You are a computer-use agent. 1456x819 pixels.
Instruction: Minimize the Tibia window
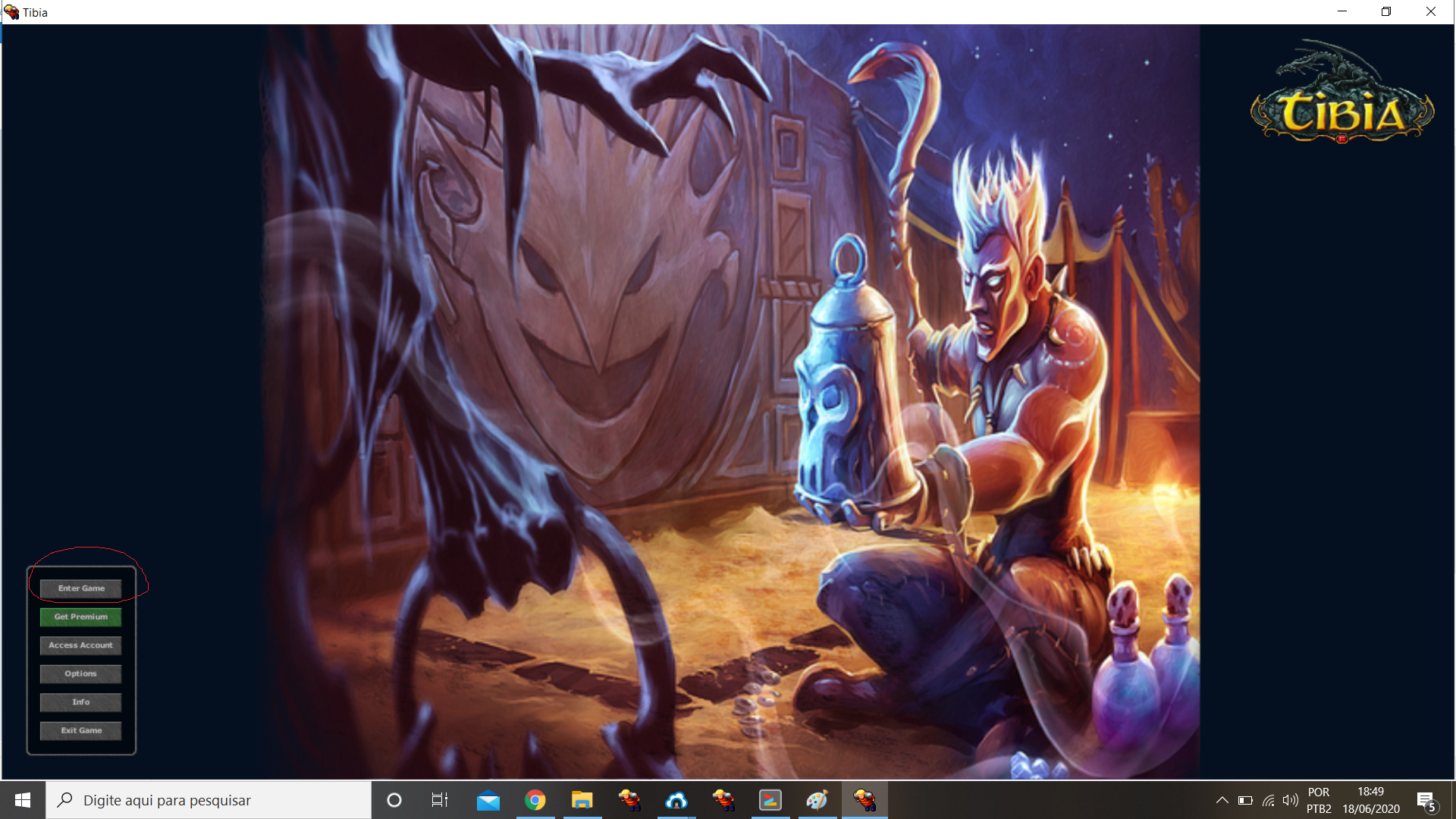click(1342, 11)
